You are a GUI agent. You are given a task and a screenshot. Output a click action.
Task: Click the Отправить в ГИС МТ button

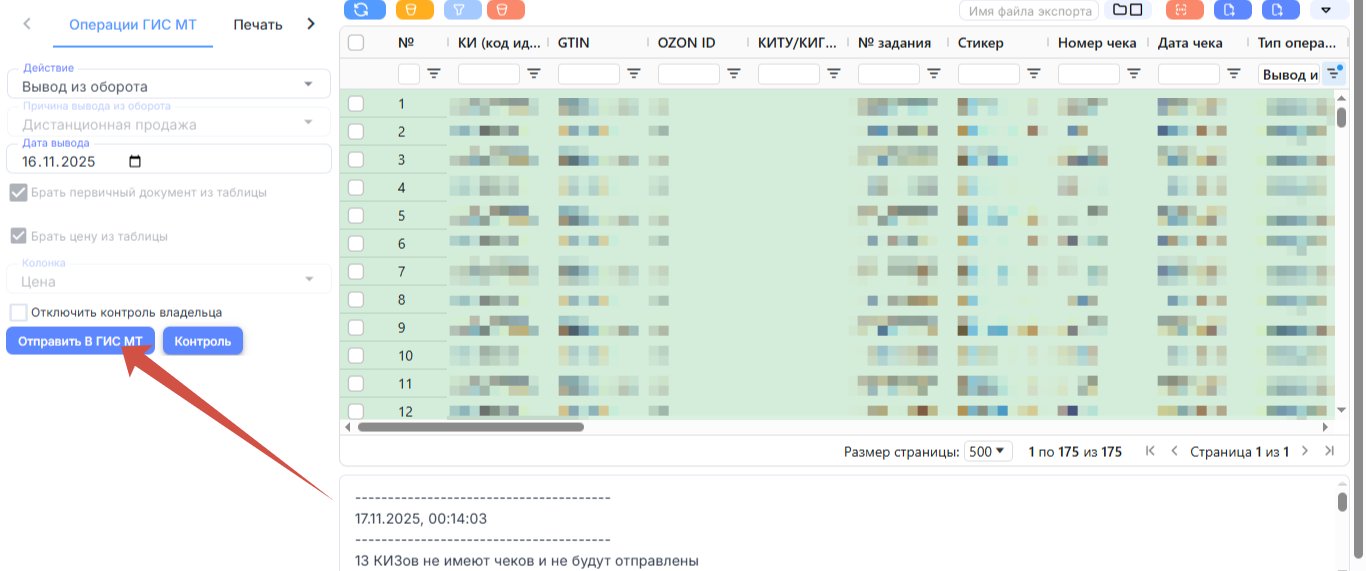tap(80, 341)
